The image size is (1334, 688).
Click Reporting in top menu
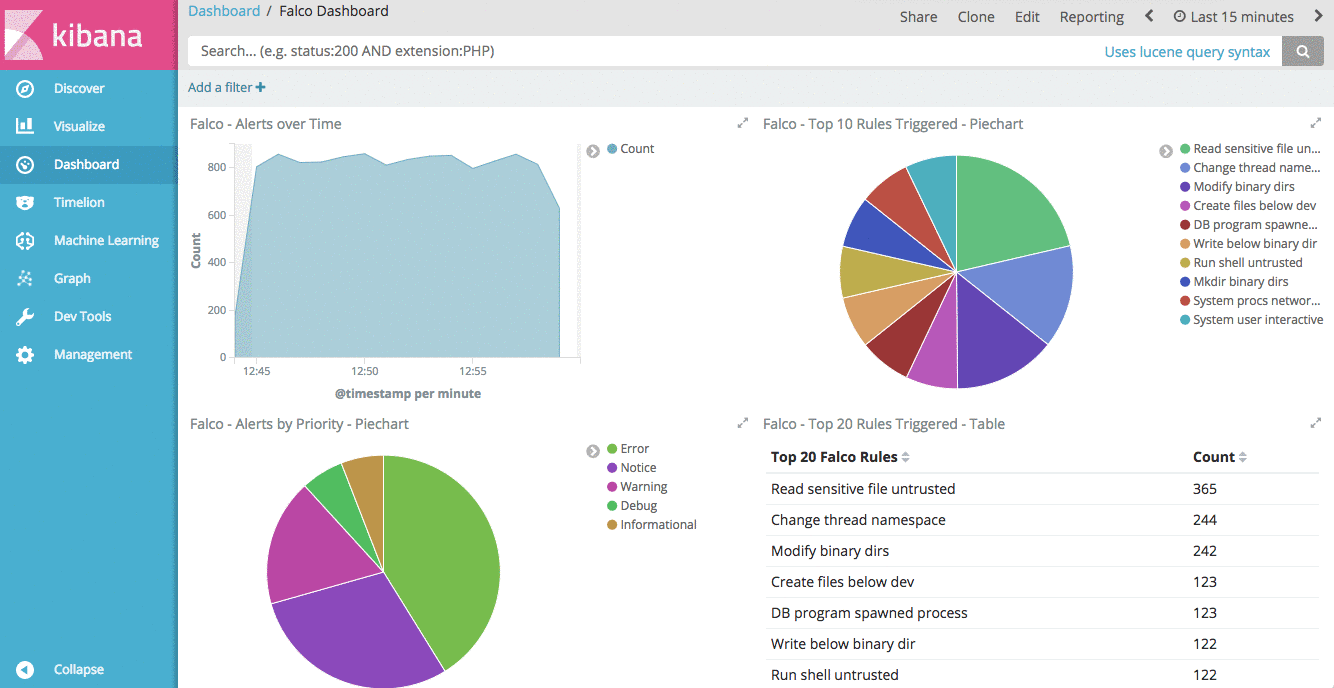(x=1092, y=16)
